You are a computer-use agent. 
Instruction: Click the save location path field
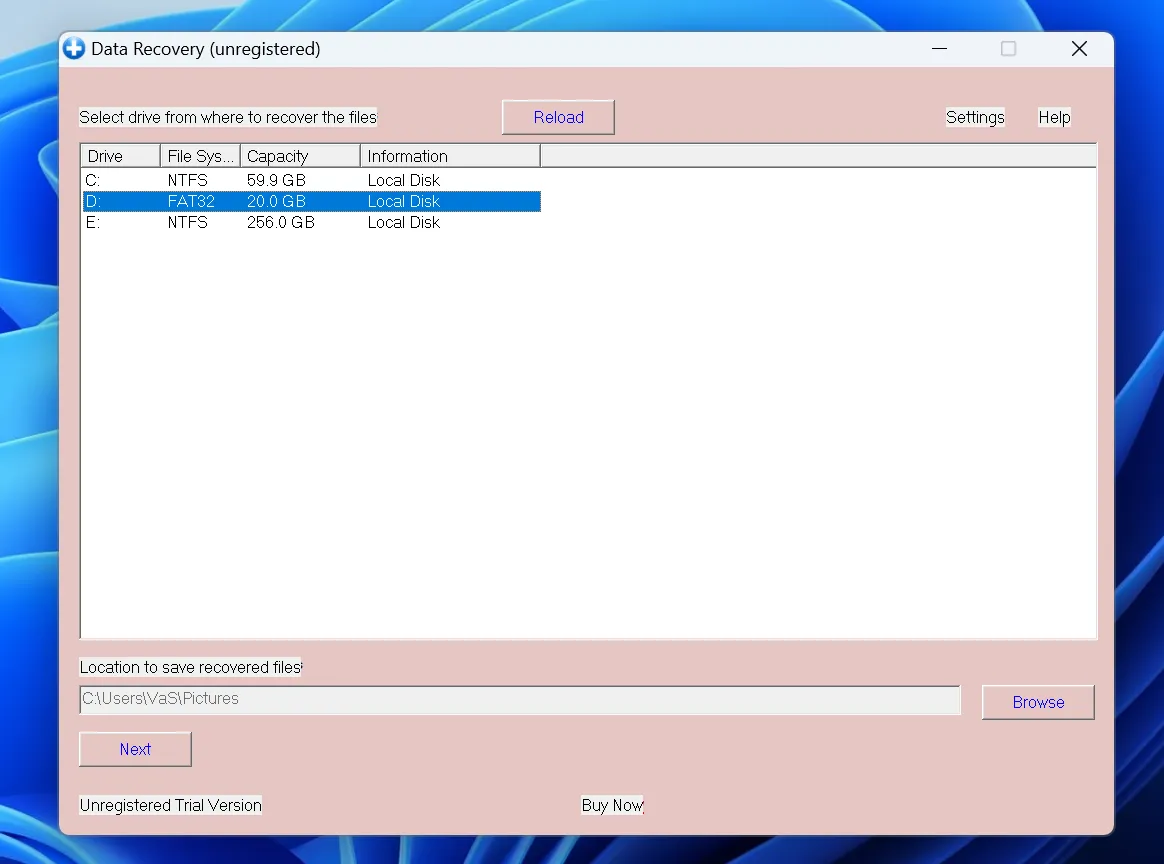(x=520, y=700)
